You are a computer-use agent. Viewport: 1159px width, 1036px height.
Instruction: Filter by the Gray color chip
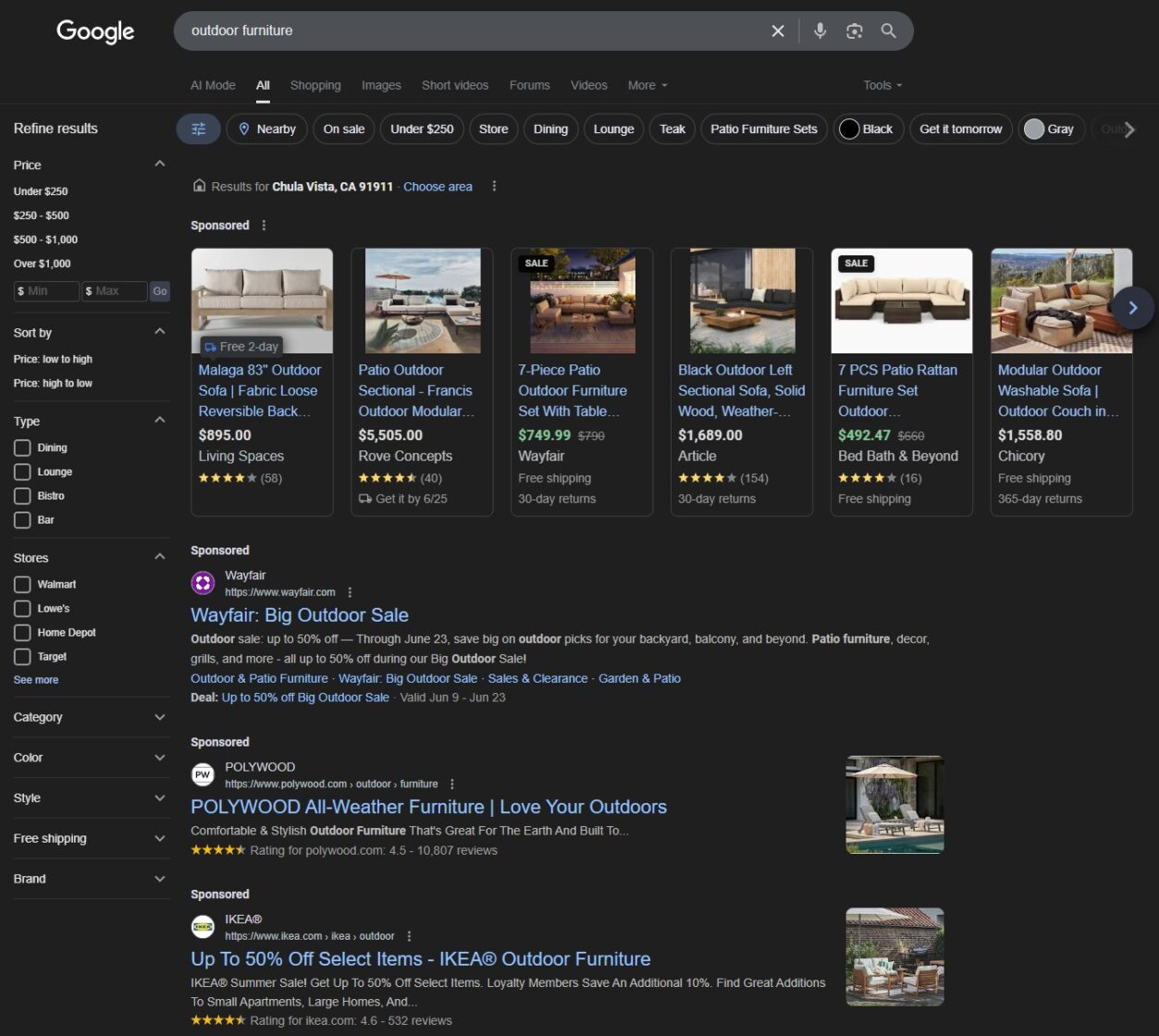click(1051, 129)
